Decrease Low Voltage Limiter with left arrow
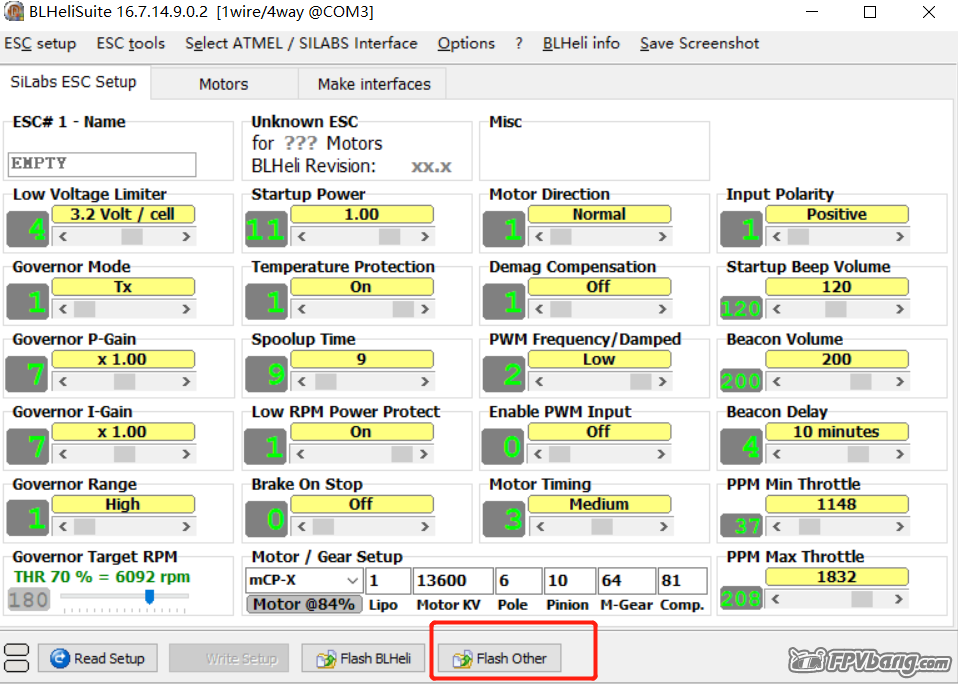The width and height of the screenshot is (958, 684). click(x=62, y=236)
